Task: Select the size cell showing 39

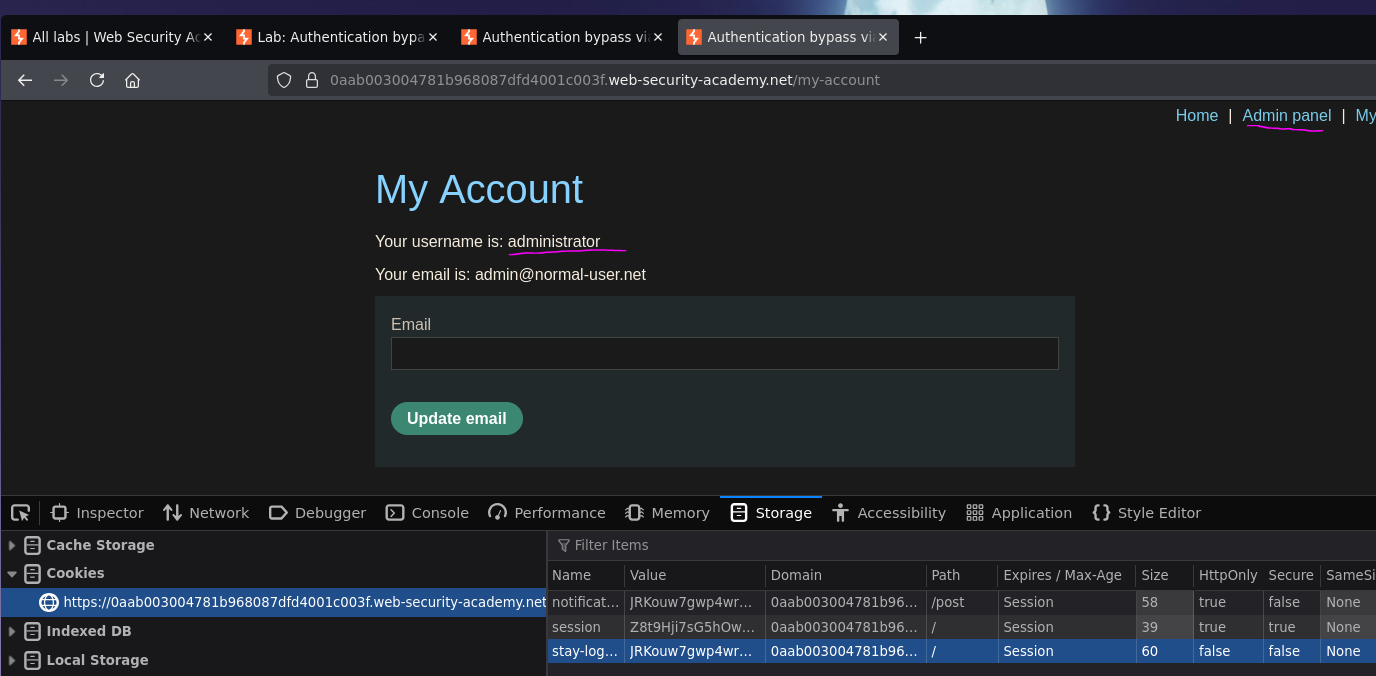Action: (1164, 627)
